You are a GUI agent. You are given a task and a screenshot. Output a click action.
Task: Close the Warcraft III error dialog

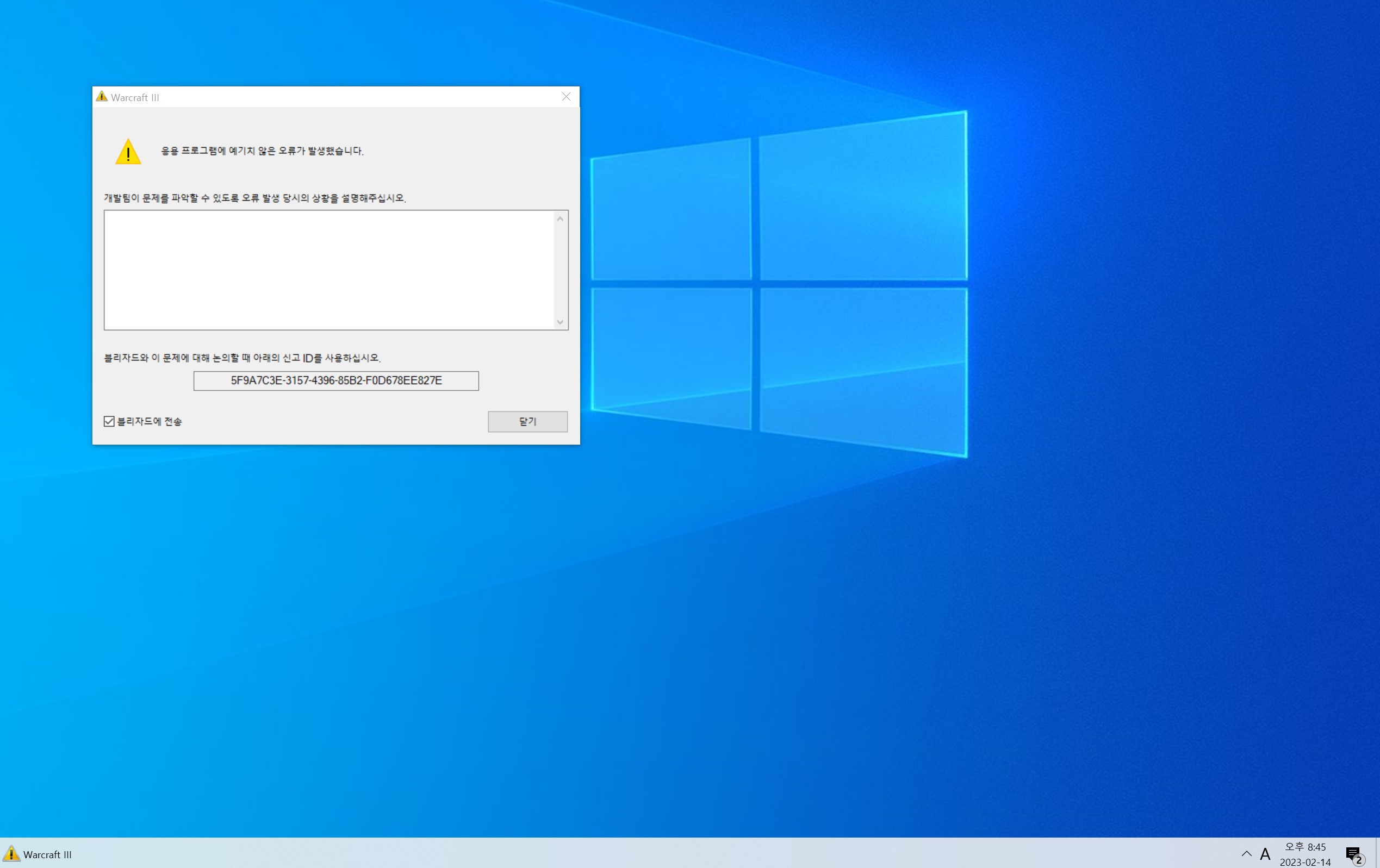pos(565,97)
